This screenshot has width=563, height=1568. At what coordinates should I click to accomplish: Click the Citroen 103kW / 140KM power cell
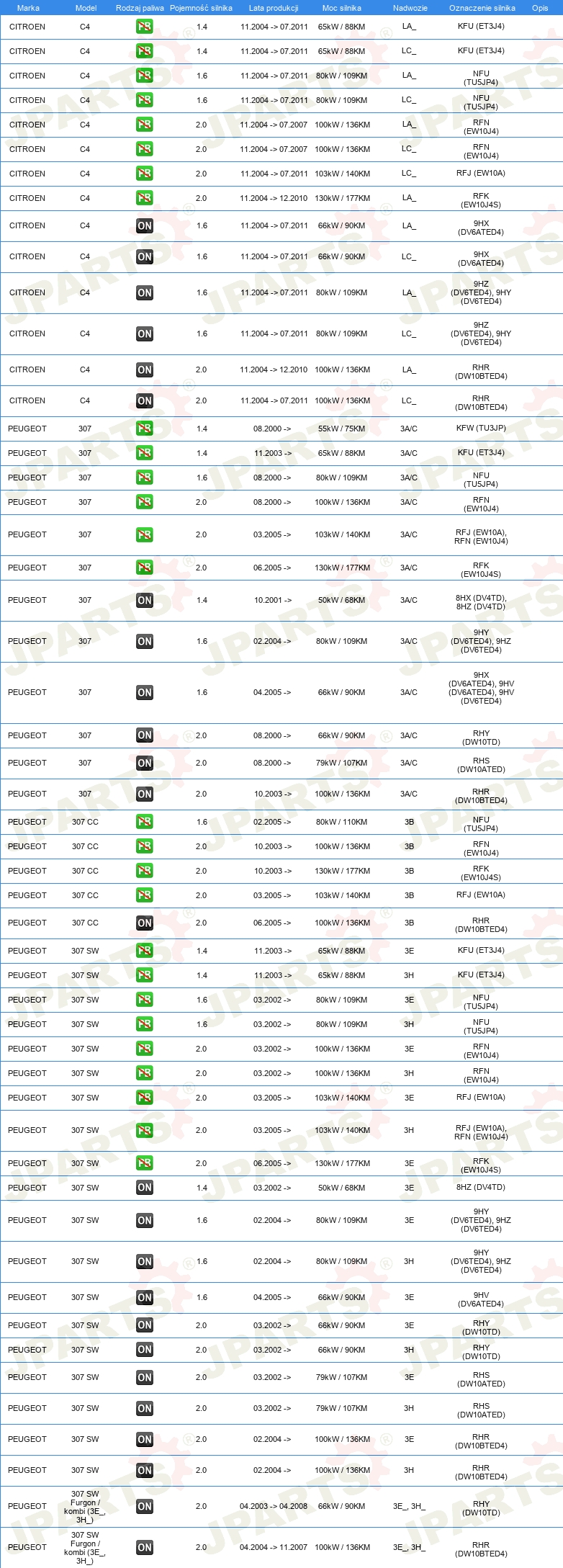coord(342,174)
